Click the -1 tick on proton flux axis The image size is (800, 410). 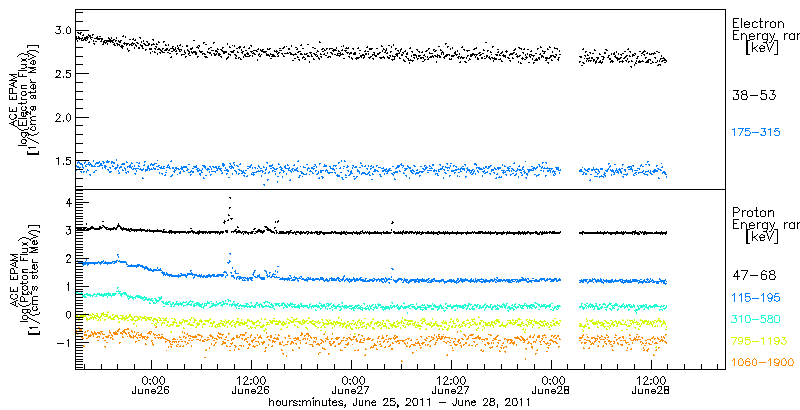[66, 343]
